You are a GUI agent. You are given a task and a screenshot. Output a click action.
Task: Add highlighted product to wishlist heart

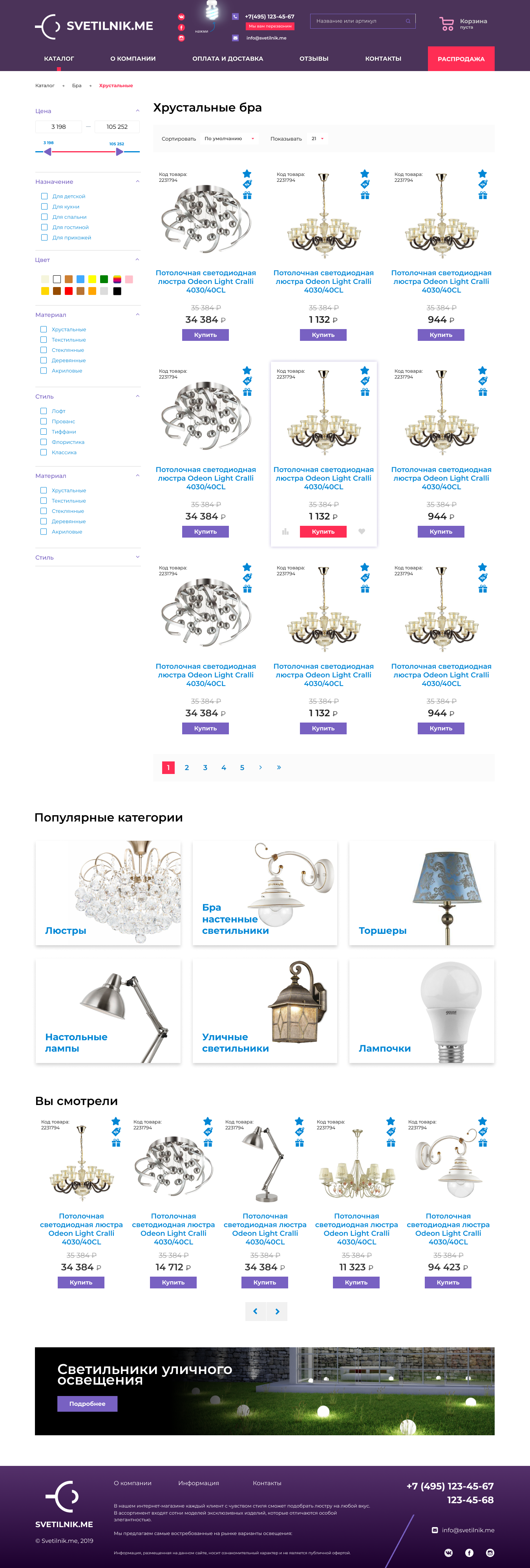coord(362,531)
